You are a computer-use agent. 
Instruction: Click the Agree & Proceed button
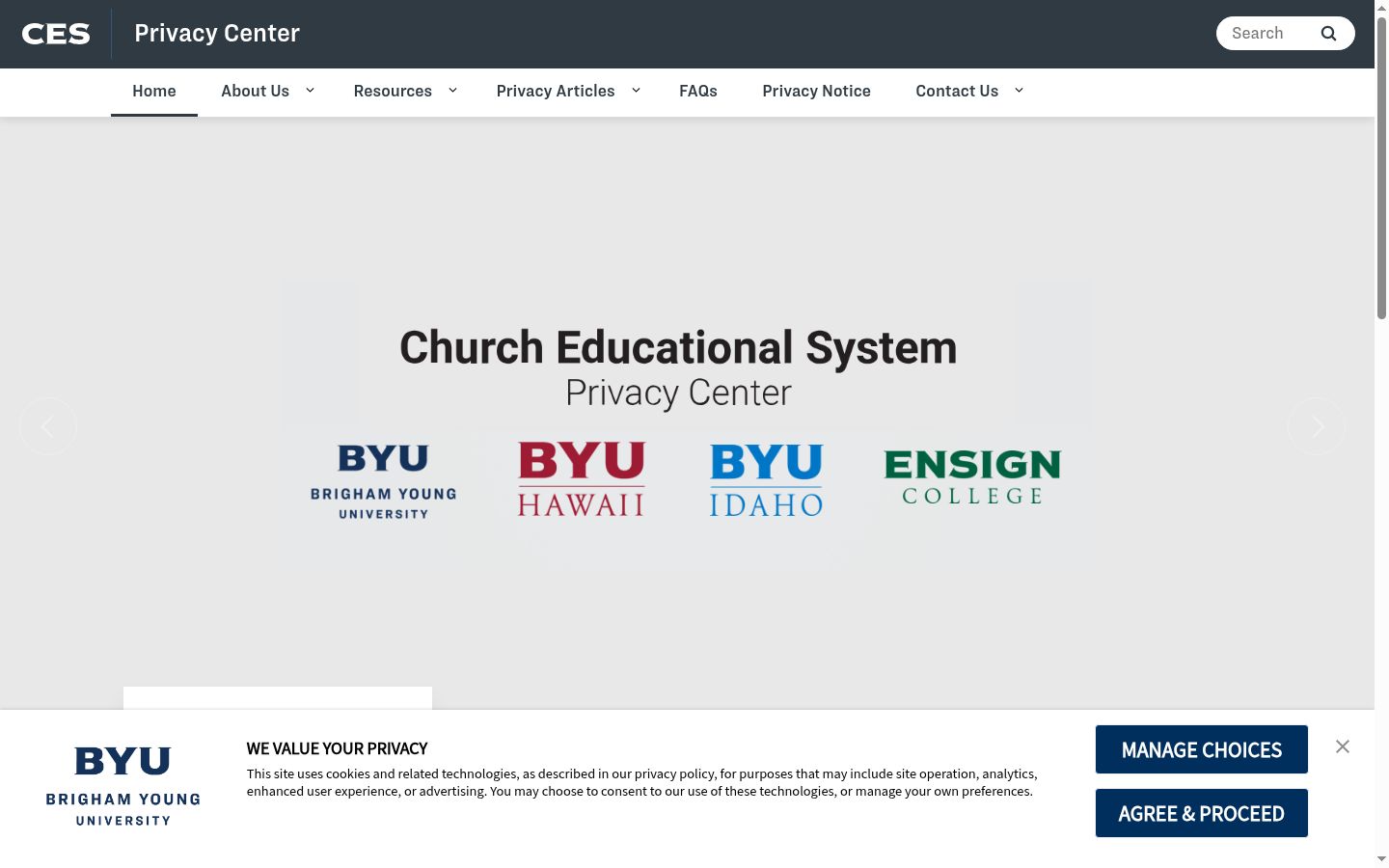tap(1202, 813)
